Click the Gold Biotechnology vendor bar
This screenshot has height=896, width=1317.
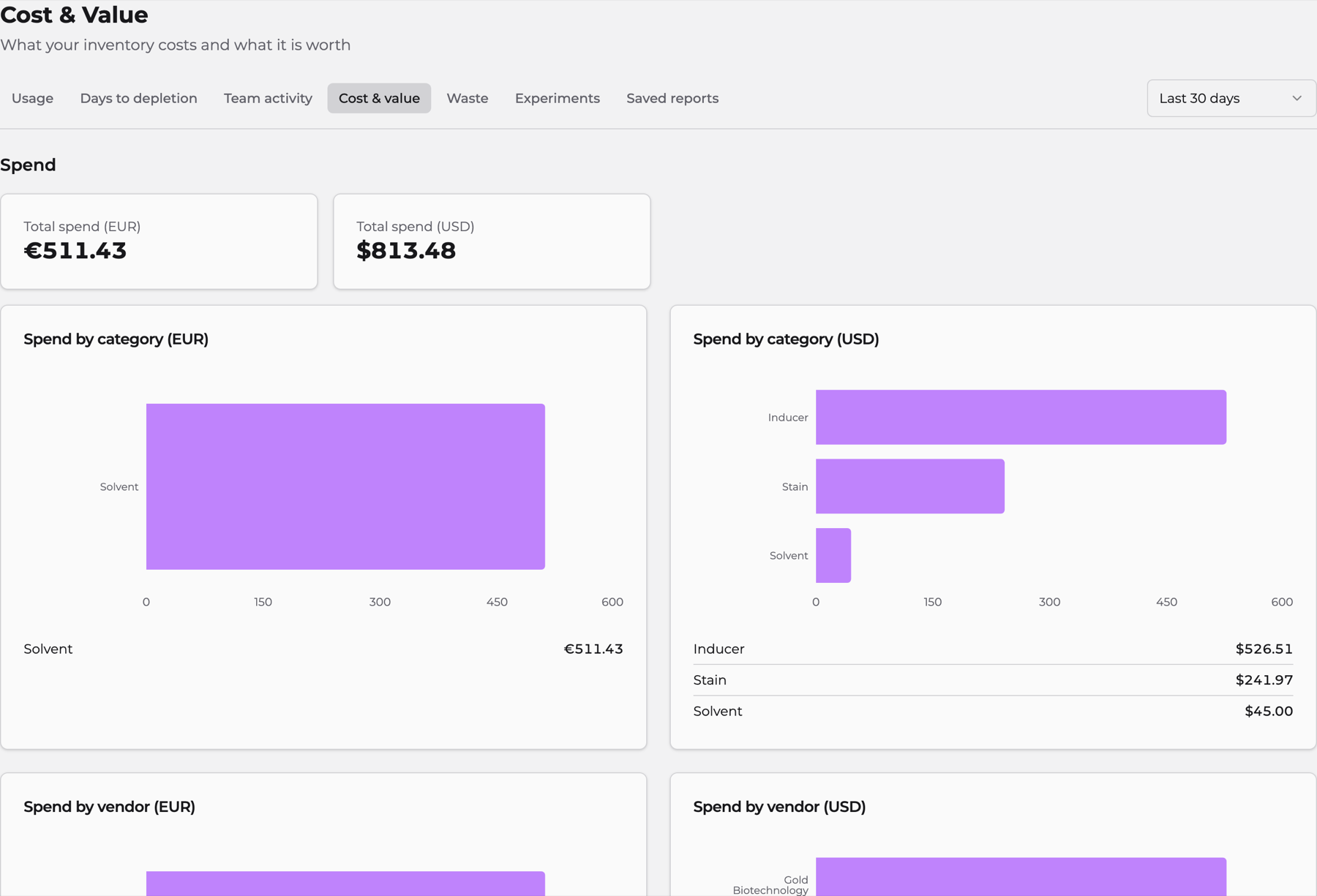coord(1021,877)
